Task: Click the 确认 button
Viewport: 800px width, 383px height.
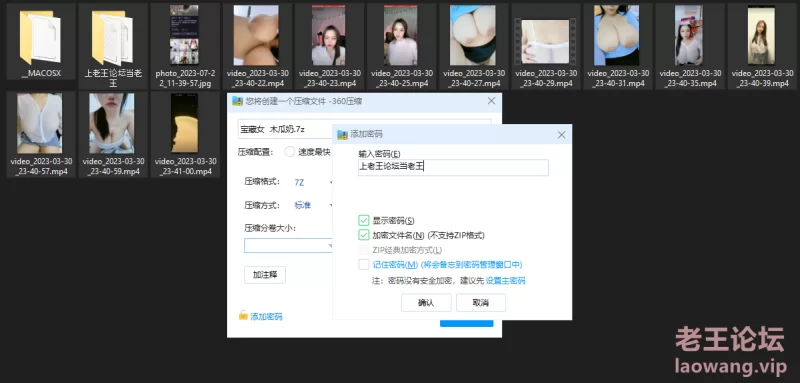Action: [x=426, y=302]
